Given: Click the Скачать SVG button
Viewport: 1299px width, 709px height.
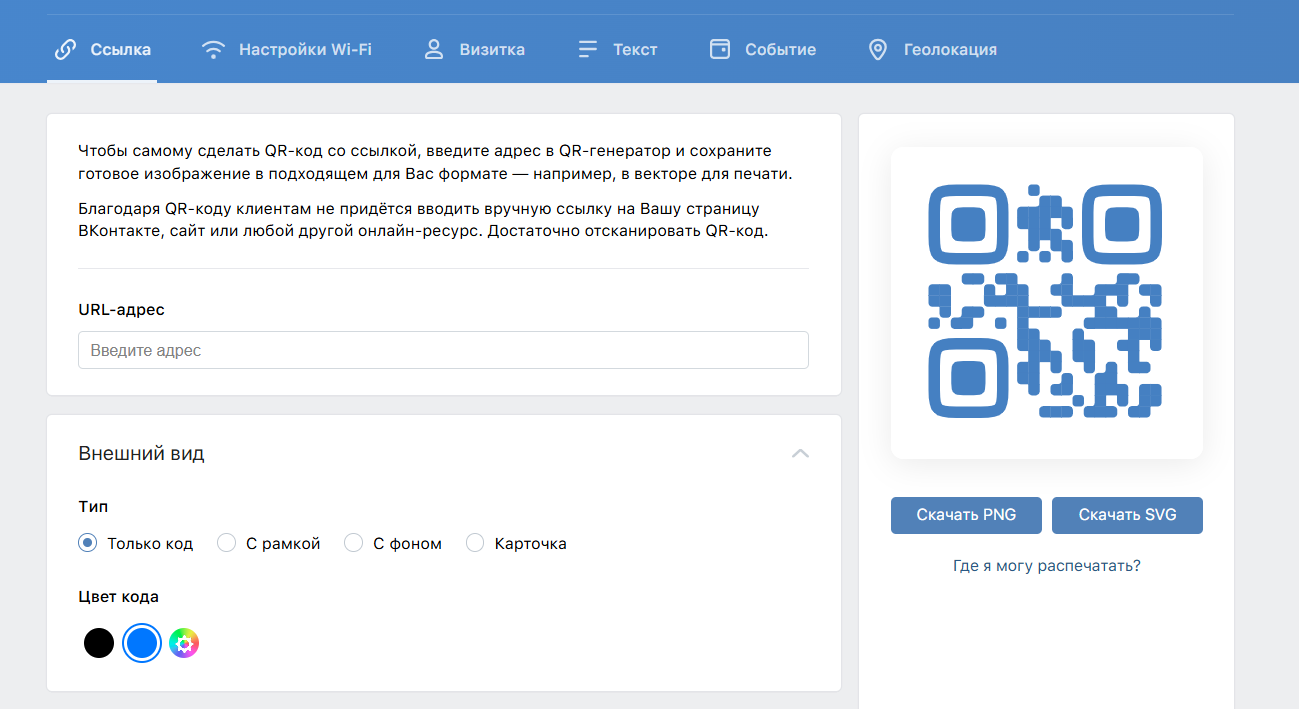Looking at the screenshot, I should click(1127, 515).
